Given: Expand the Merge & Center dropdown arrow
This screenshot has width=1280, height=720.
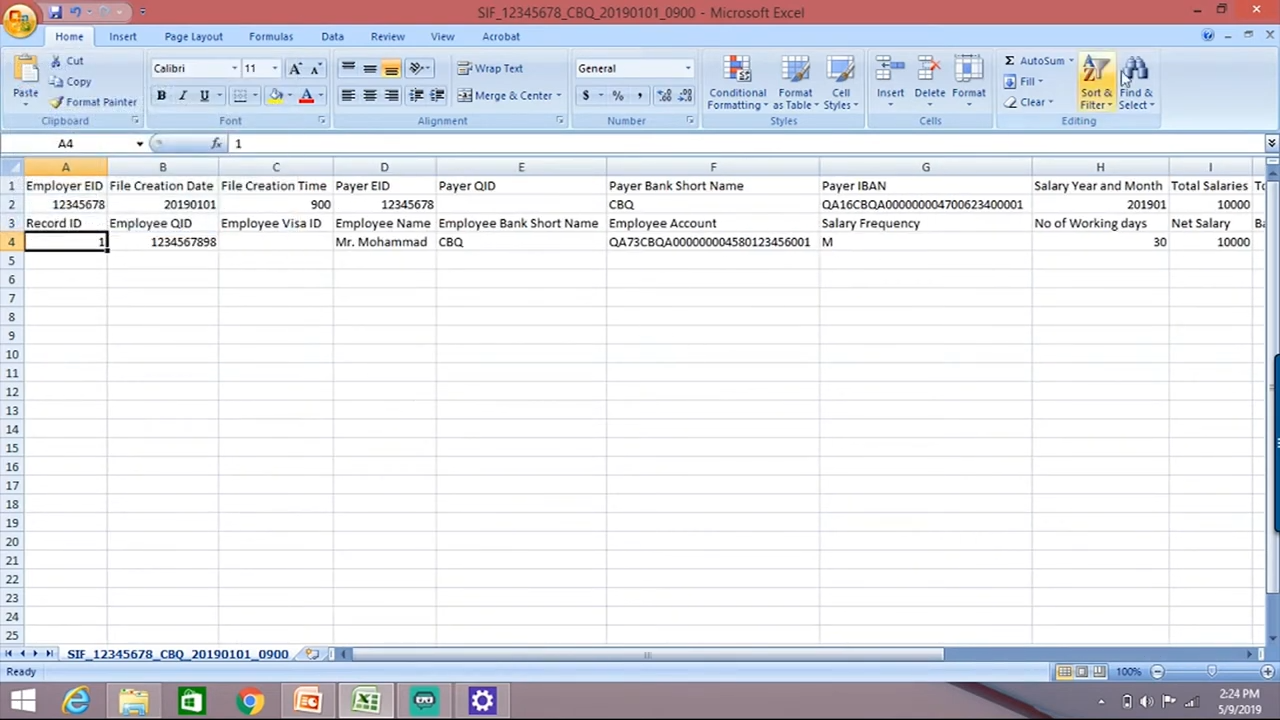Looking at the screenshot, I should [558, 95].
